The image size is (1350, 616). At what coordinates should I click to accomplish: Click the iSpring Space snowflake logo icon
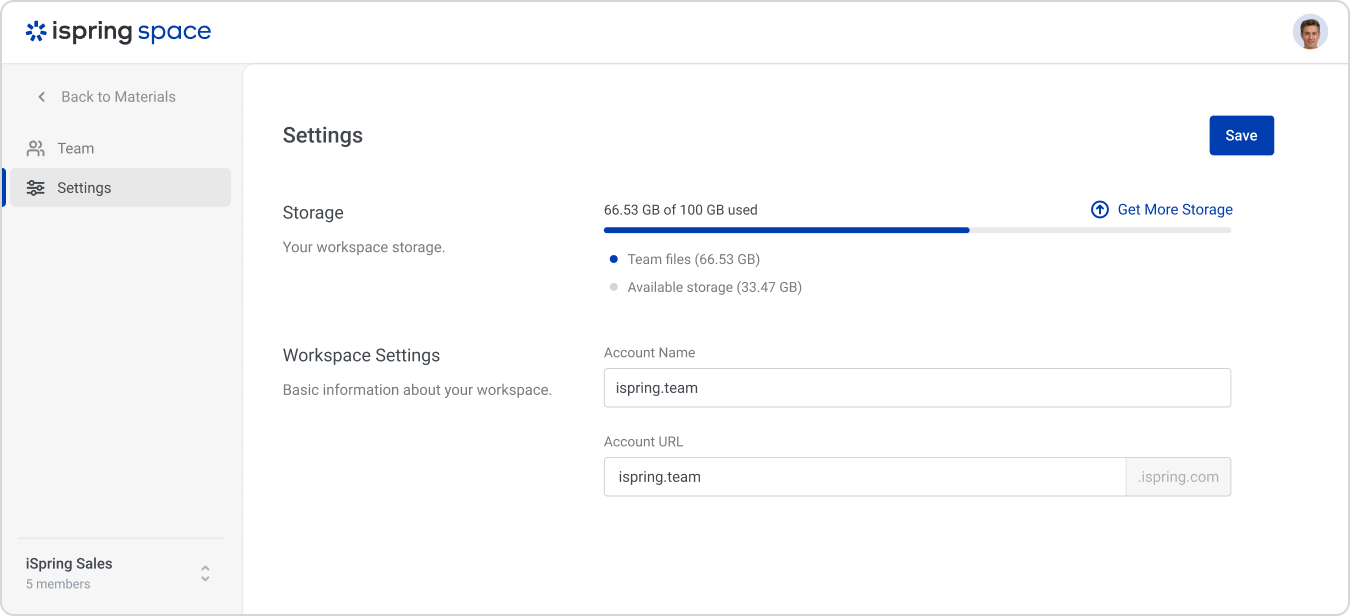point(36,32)
